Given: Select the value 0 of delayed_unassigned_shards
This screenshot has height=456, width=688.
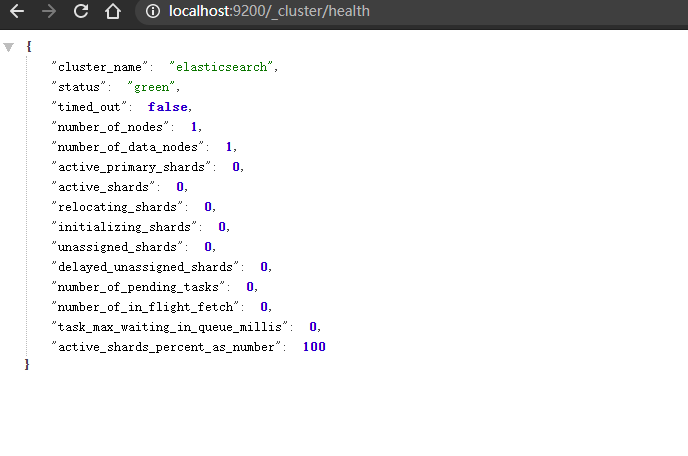Looking at the screenshot, I should click(x=264, y=267).
